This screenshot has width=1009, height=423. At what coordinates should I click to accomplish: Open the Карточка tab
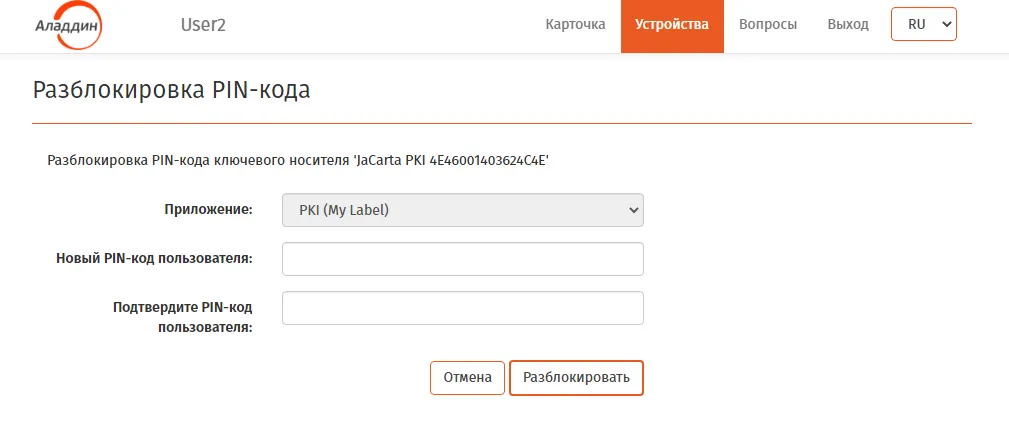tap(575, 24)
